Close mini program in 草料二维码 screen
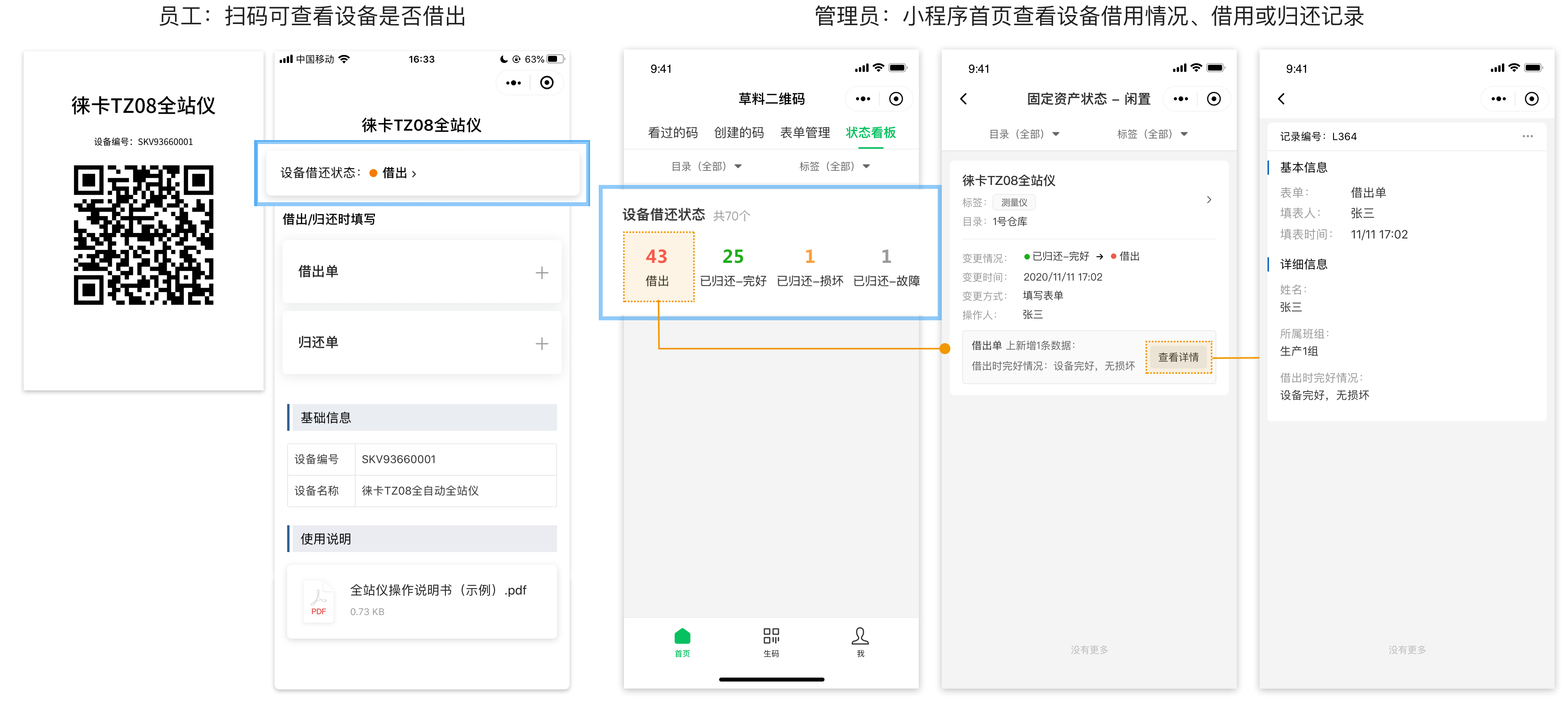1568x702 pixels. click(x=896, y=99)
